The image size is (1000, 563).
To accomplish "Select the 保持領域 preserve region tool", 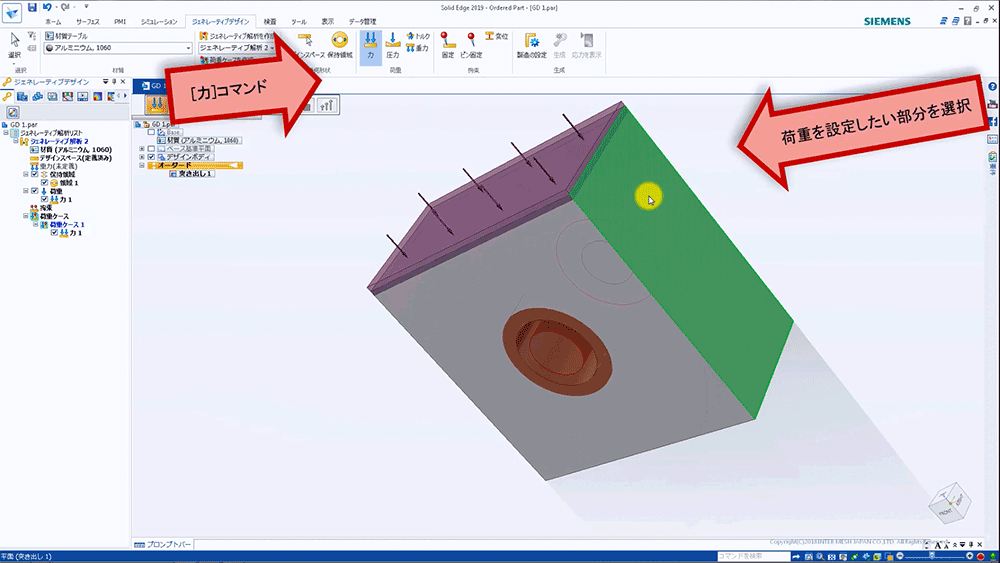I will click(x=340, y=47).
